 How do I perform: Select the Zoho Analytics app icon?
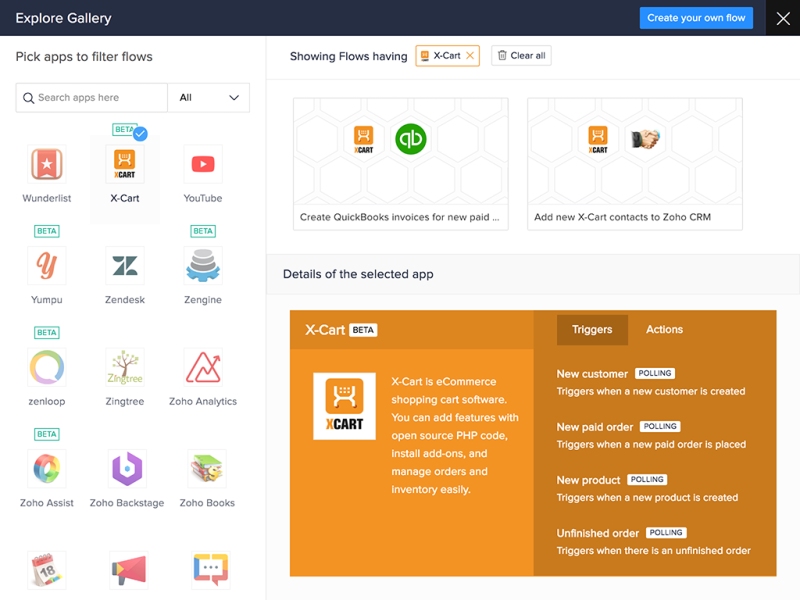[203, 367]
